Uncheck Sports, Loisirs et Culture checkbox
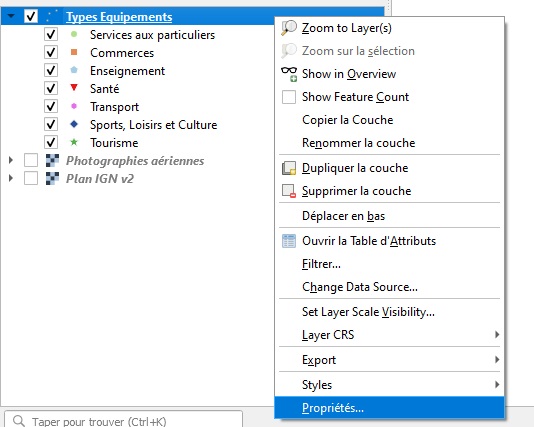The image size is (534, 427). (x=51, y=124)
